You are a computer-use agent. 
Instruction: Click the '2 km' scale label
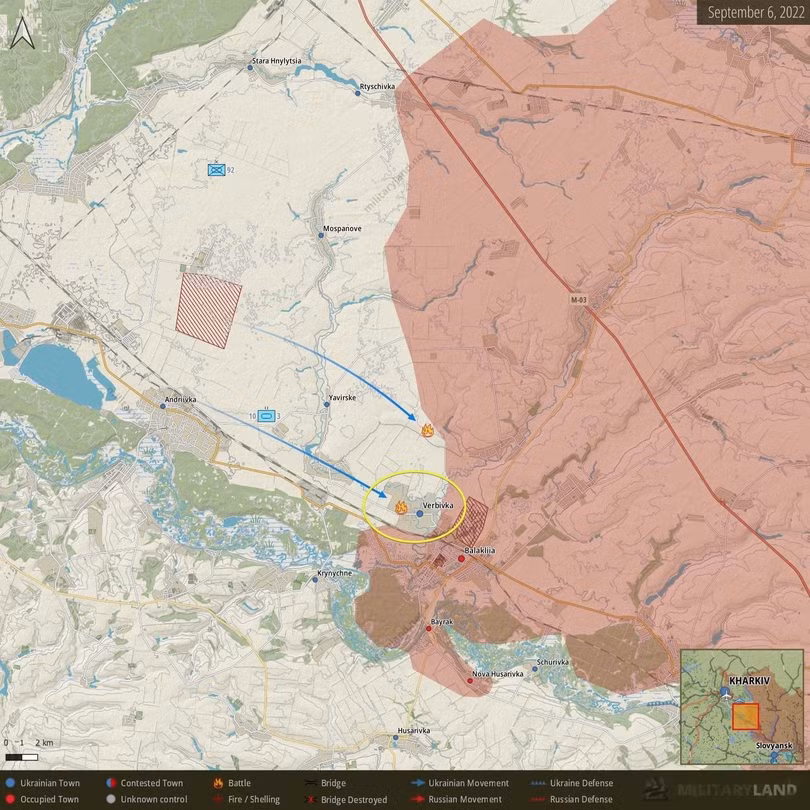(44, 743)
